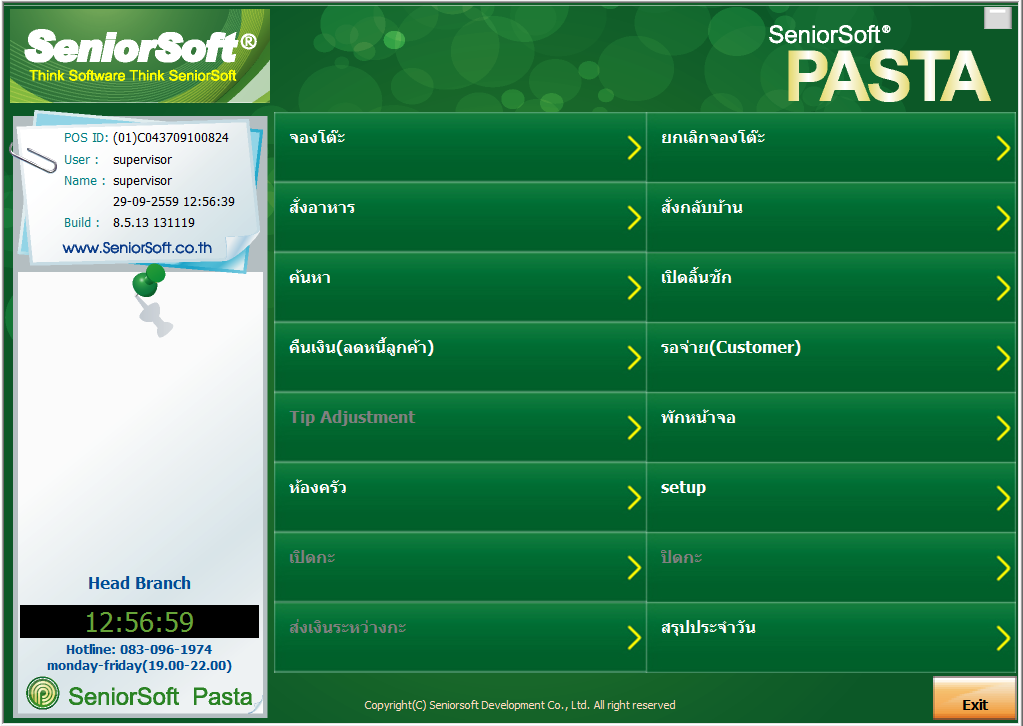Click the greyed เปิดกะ open shift item
The width and height of the screenshot is (1023, 726).
point(460,567)
